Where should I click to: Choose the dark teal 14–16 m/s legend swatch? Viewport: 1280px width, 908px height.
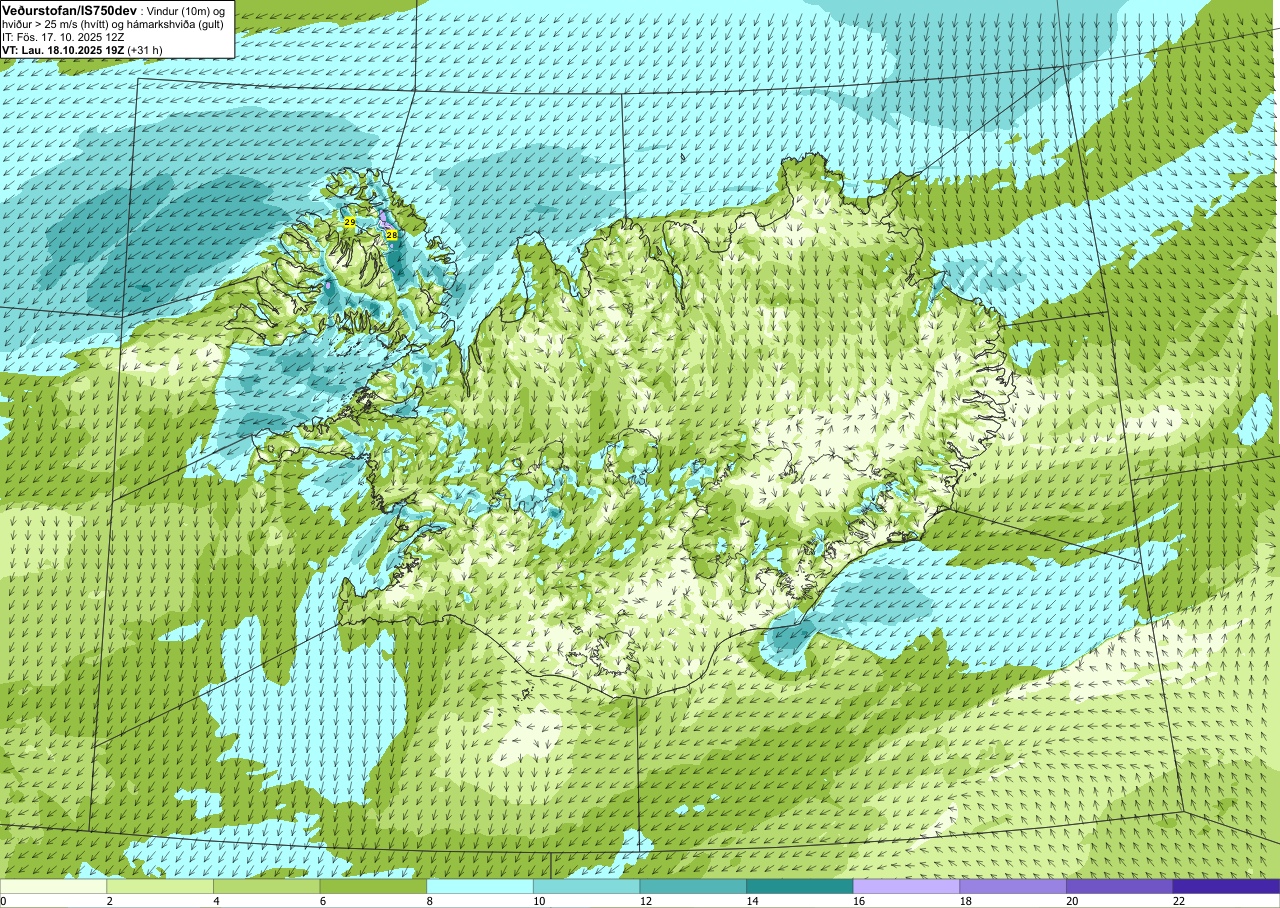coord(800,886)
